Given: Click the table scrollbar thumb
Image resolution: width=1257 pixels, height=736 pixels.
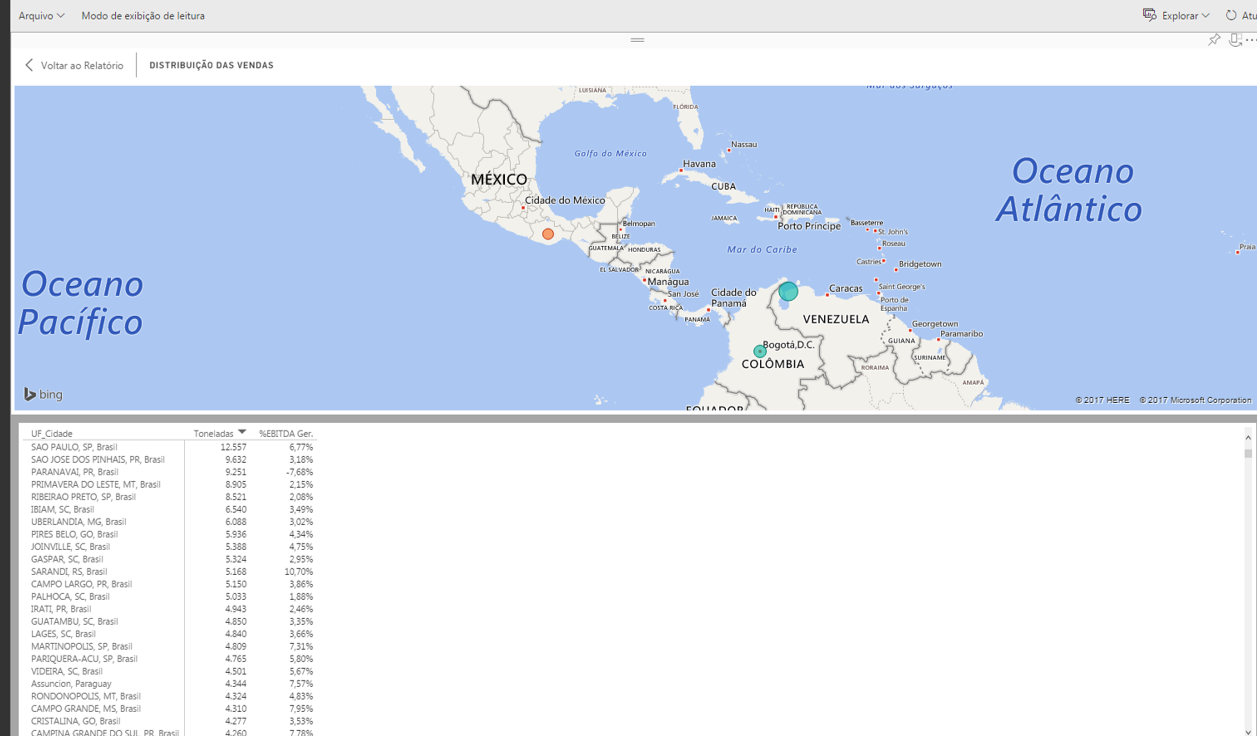Looking at the screenshot, I should [x=1248, y=453].
